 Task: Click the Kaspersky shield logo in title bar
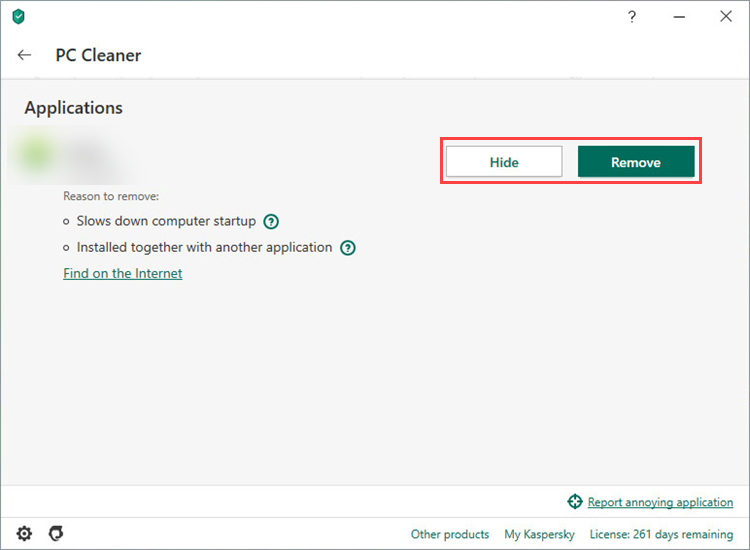[x=18, y=17]
